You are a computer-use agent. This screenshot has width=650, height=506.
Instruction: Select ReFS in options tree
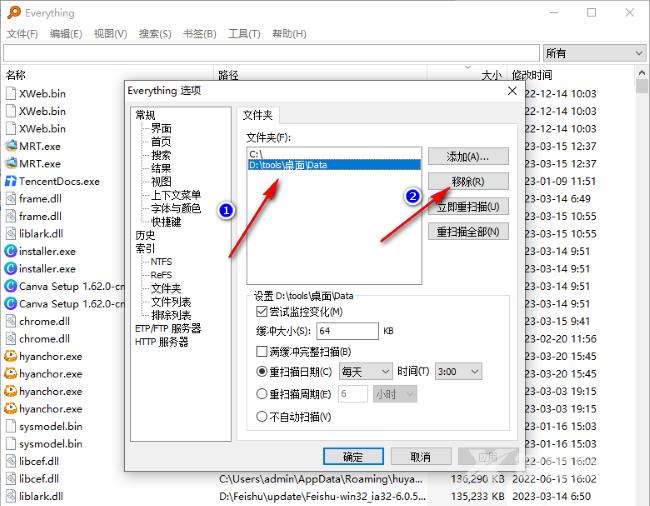161,275
